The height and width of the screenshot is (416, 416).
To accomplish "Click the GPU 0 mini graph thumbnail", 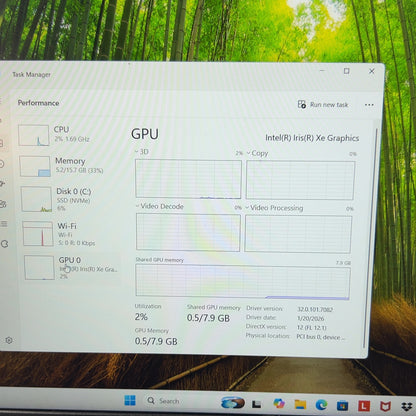I will [39, 267].
